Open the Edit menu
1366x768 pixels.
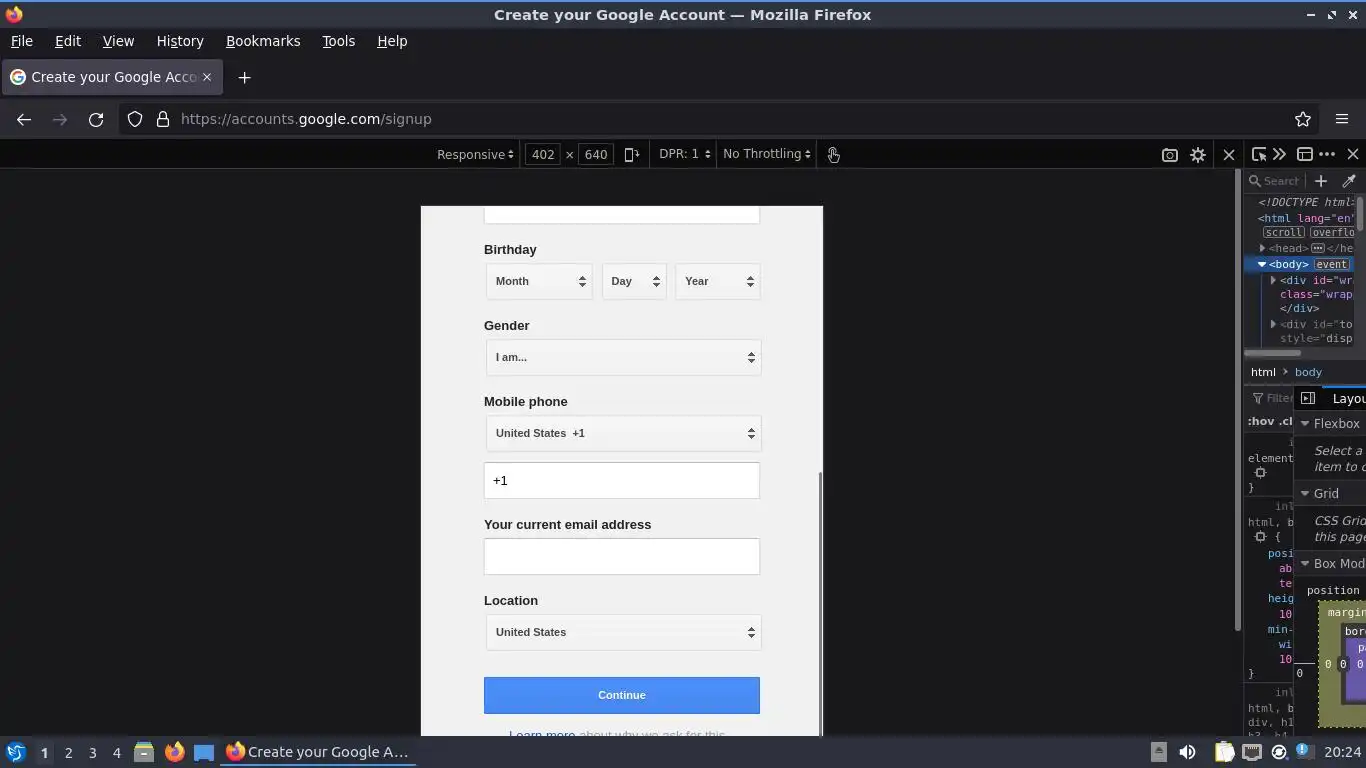[68, 41]
